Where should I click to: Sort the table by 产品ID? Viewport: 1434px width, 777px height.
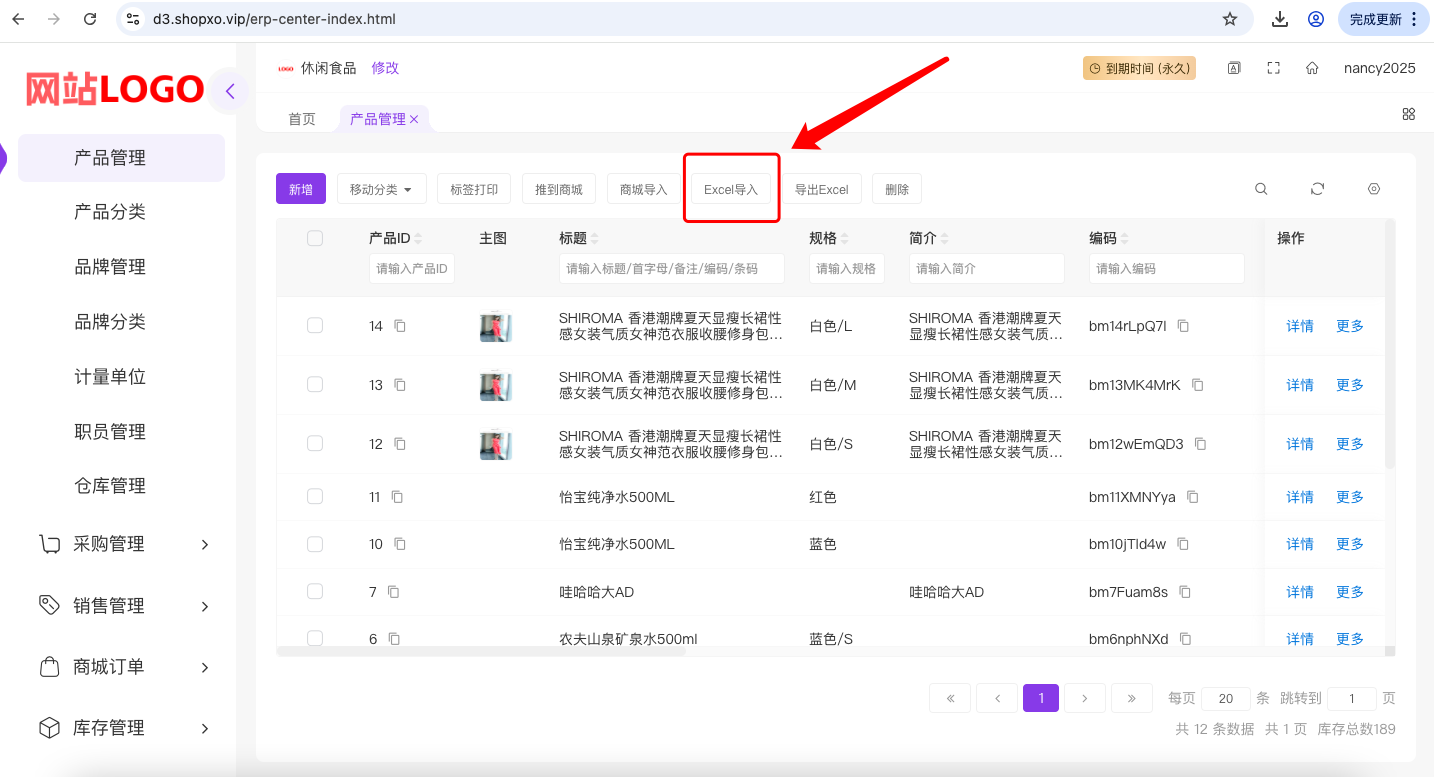coord(418,239)
